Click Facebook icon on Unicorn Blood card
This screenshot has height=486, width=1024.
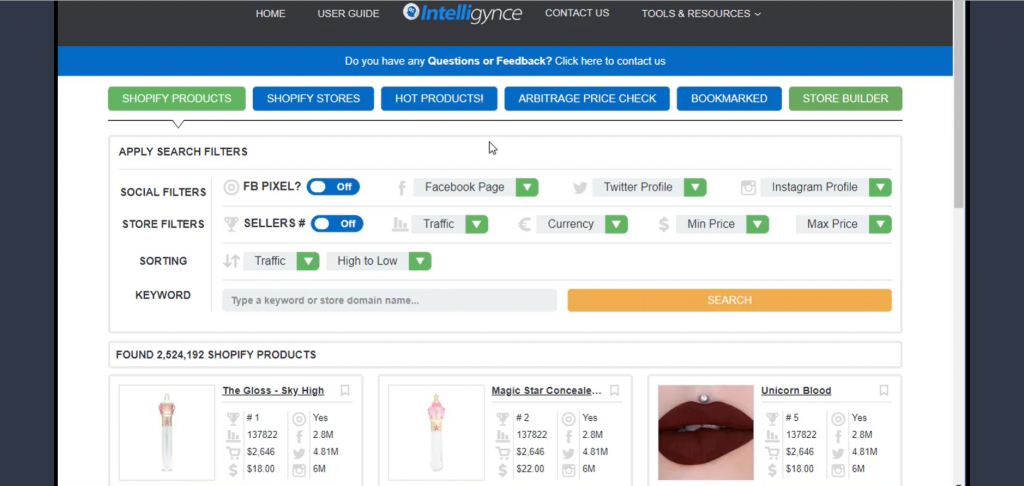[838, 435]
